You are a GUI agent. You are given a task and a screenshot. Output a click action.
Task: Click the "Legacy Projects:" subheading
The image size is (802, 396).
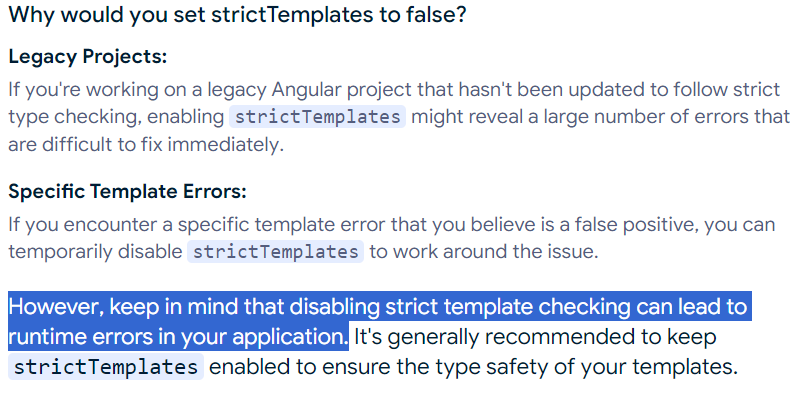tap(88, 57)
